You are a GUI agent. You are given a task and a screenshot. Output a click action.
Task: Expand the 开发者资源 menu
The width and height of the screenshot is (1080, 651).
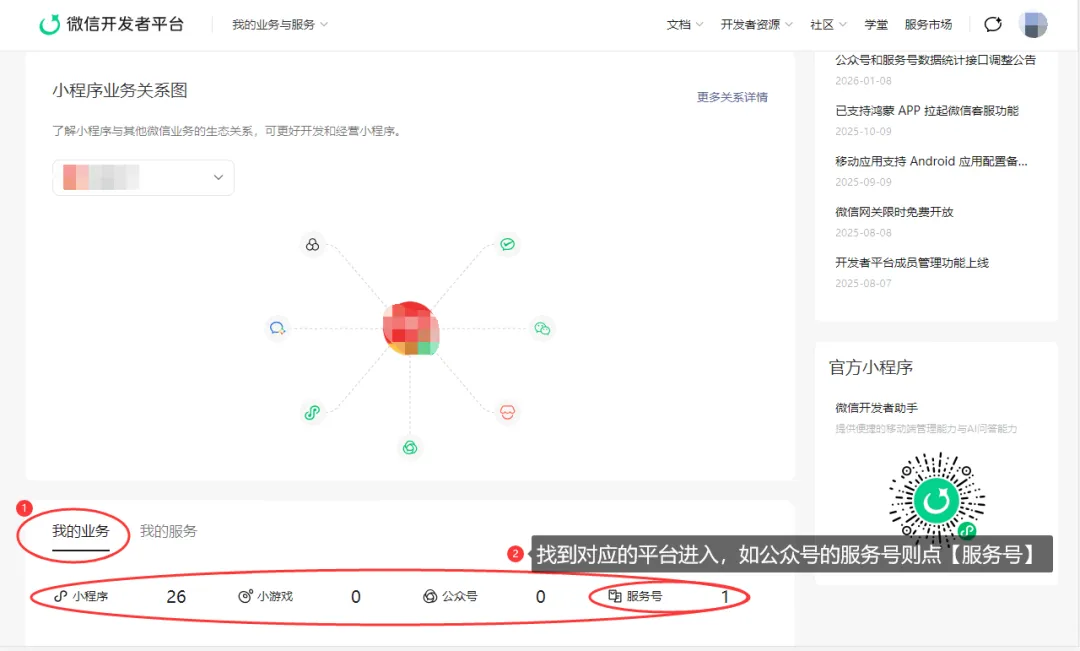click(756, 25)
